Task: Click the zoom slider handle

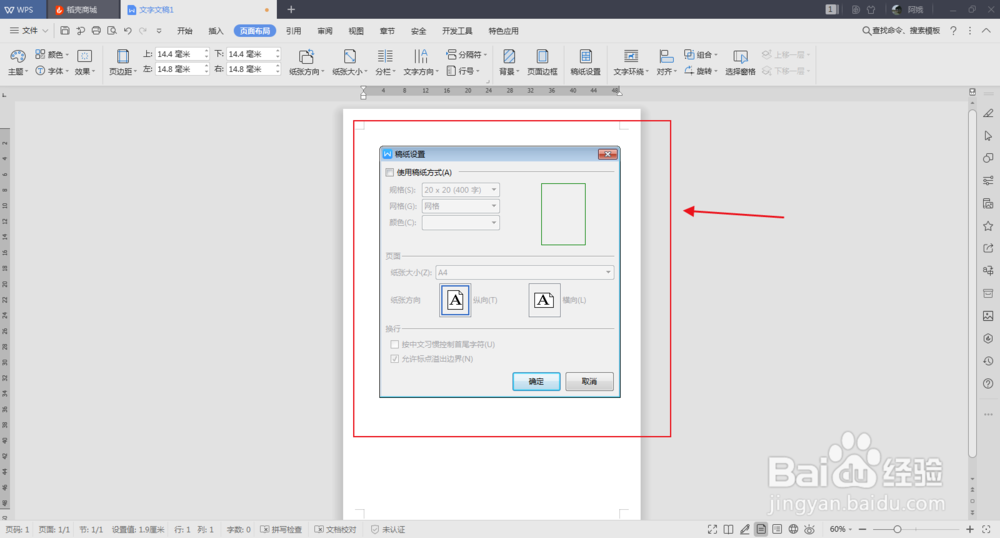Action: [897, 529]
